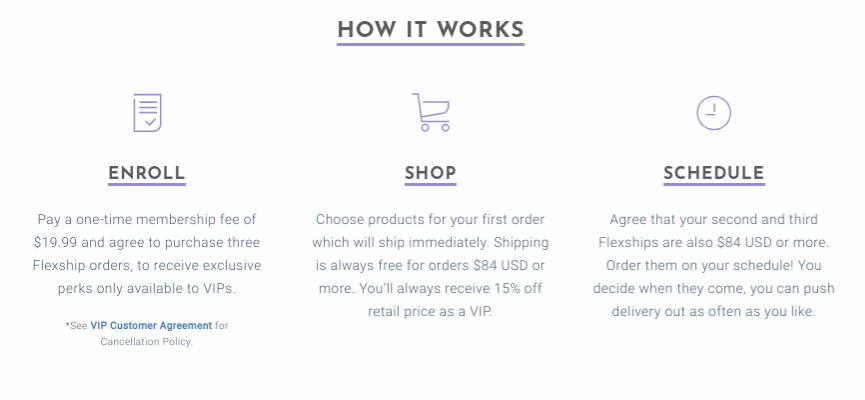Viewport: 865px width, 400px height.
Task: Click the Enroll document checklist icon
Action: coord(147,113)
